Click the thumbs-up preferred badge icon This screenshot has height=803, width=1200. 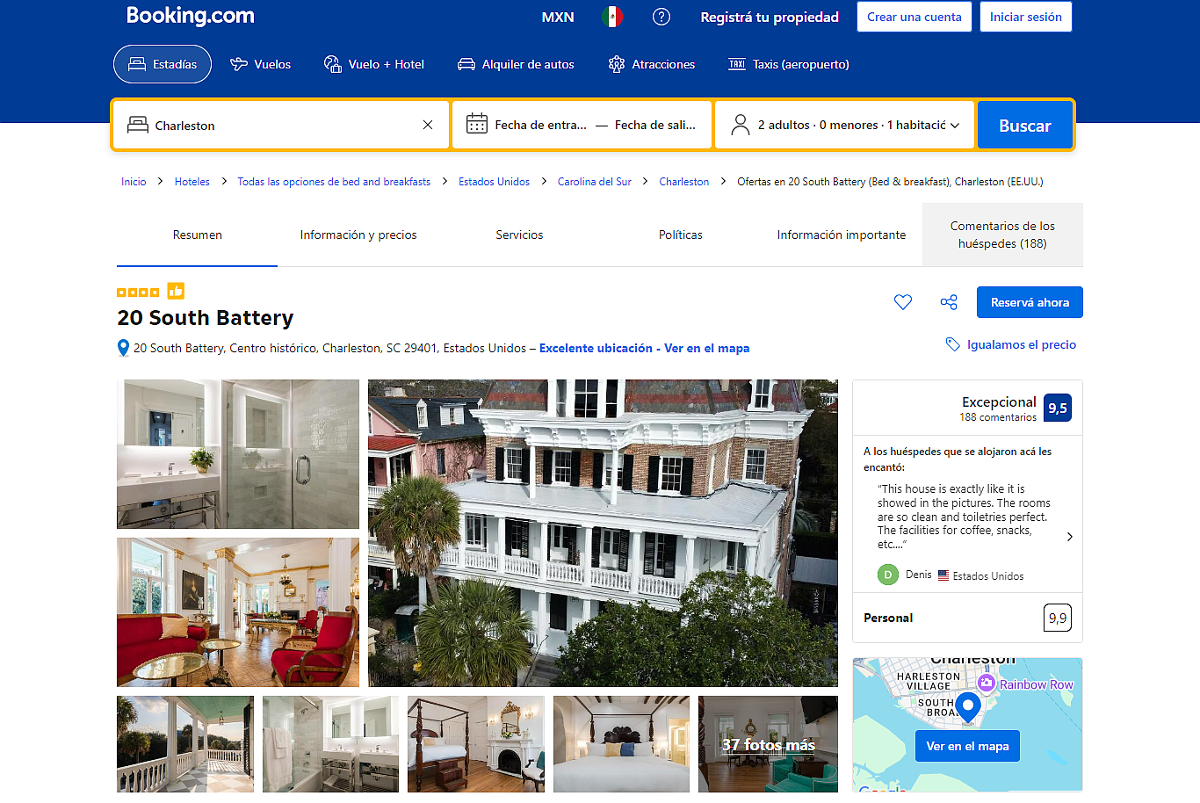[176, 292]
